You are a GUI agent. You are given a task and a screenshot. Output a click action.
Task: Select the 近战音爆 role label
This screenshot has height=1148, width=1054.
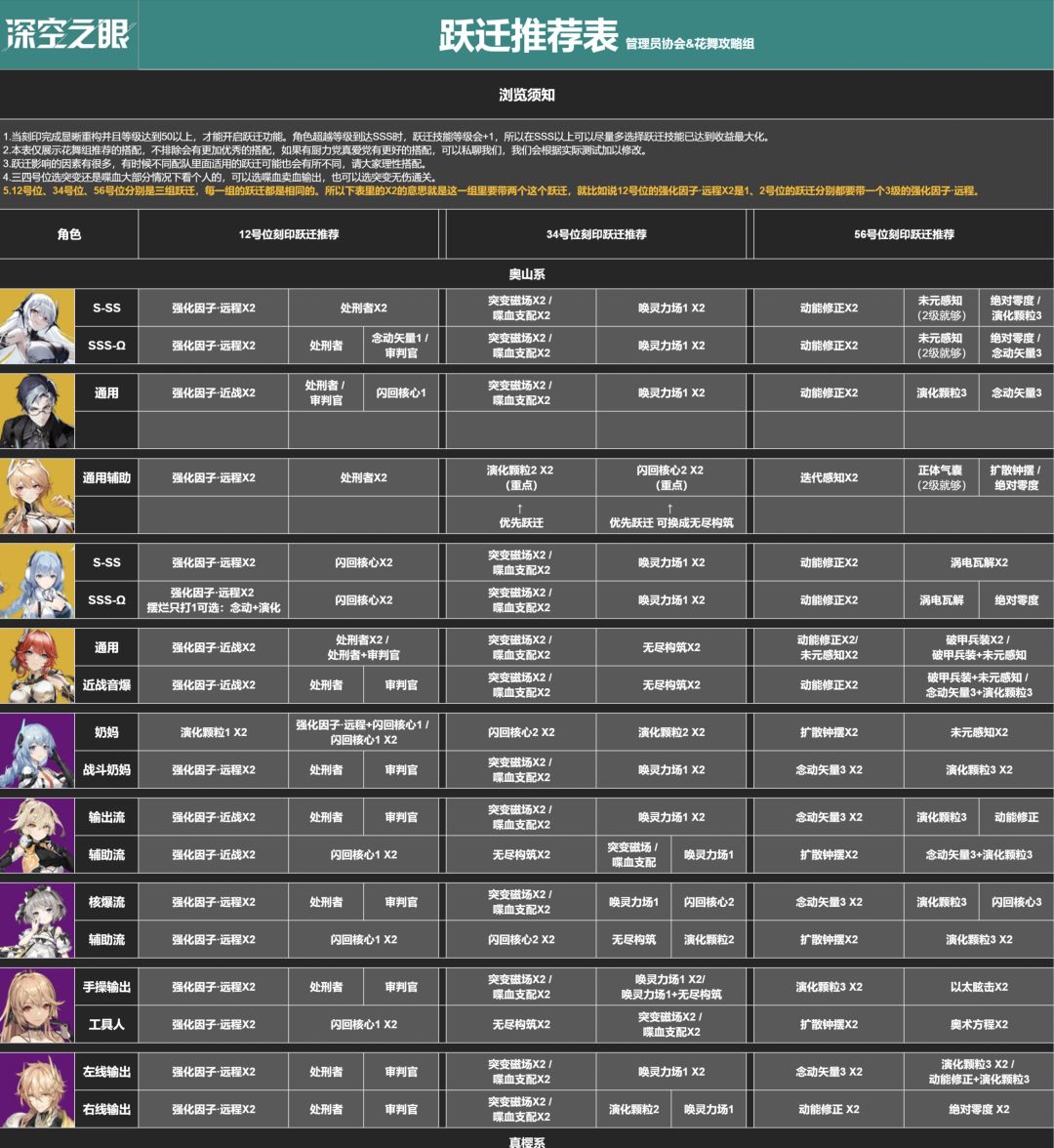pyautogui.click(x=106, y=685)
